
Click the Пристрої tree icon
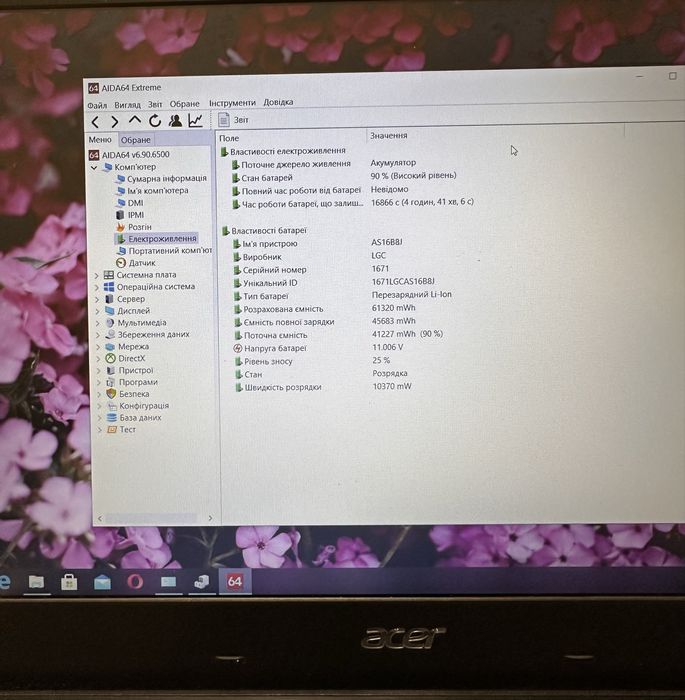pyautogui.click(x=110, y=371)
